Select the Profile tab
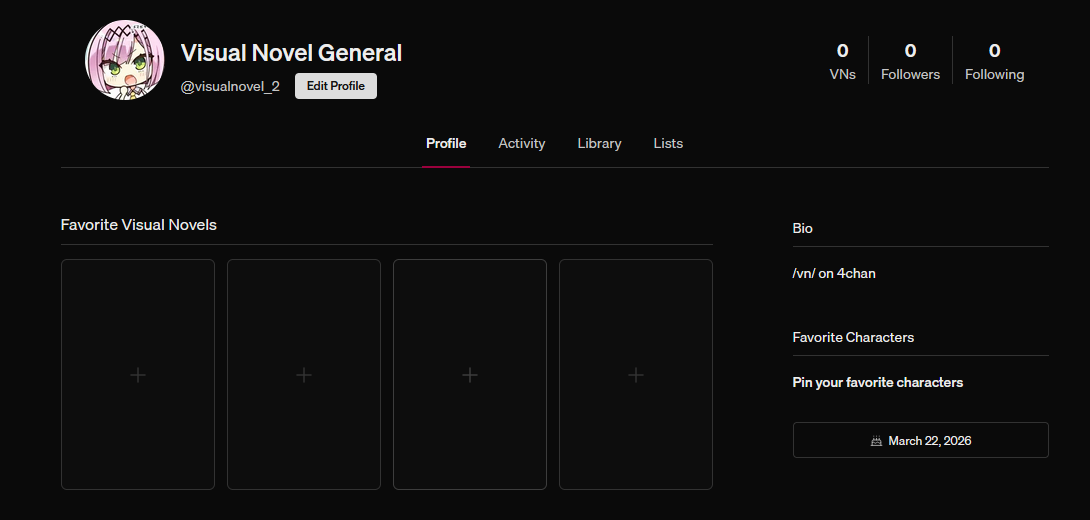The image size is (1090, 520). click(x=446, y=143)
